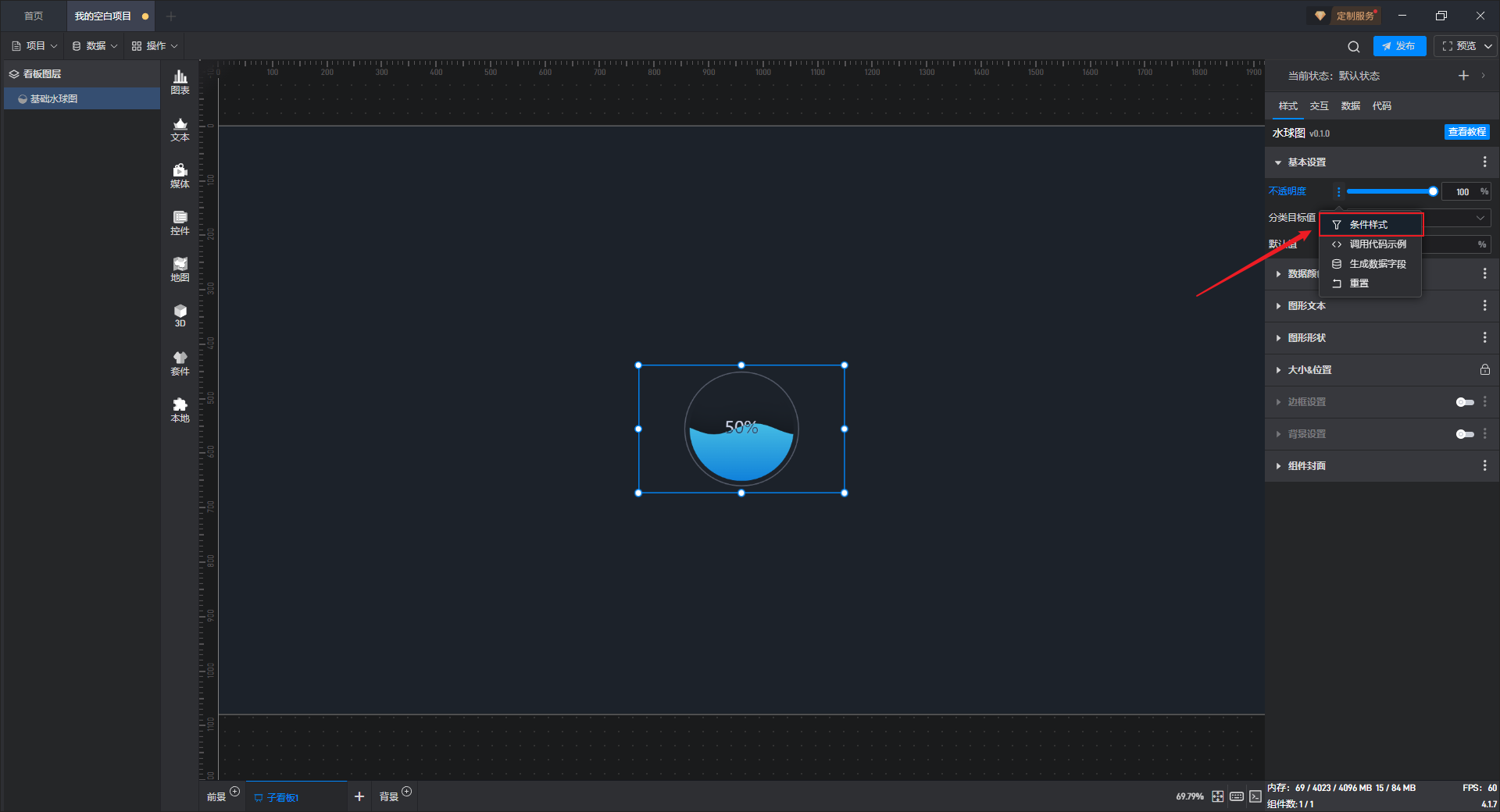Collapse the 基本设置 section
The image size is (1500, 812).
pos(1278,162)
